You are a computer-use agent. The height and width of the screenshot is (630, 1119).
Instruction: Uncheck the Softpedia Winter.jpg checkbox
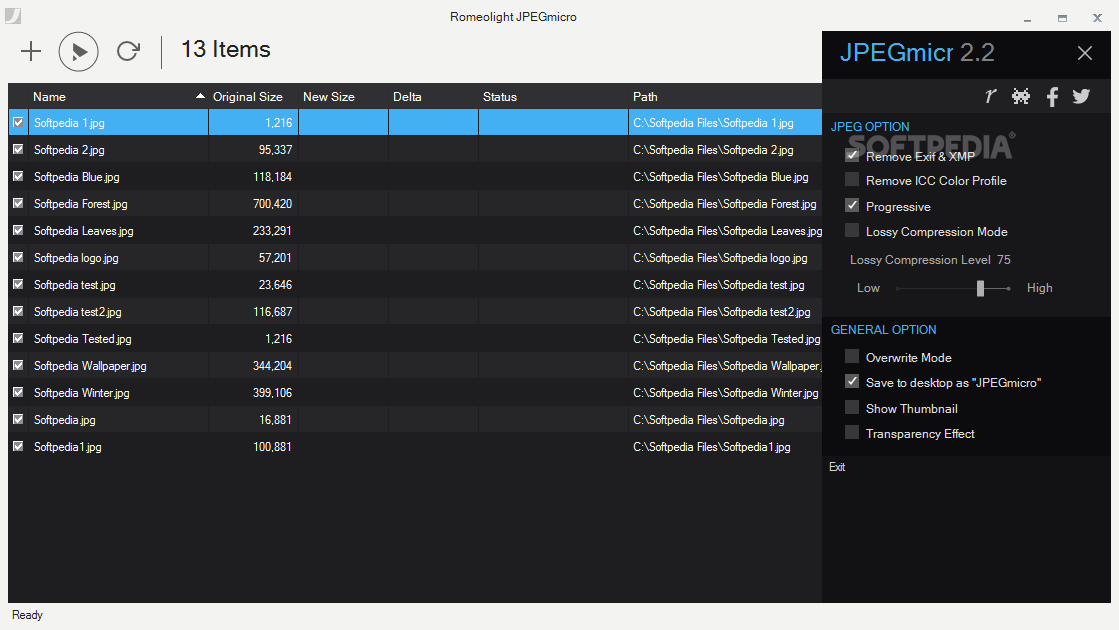(x=18, y=392)
